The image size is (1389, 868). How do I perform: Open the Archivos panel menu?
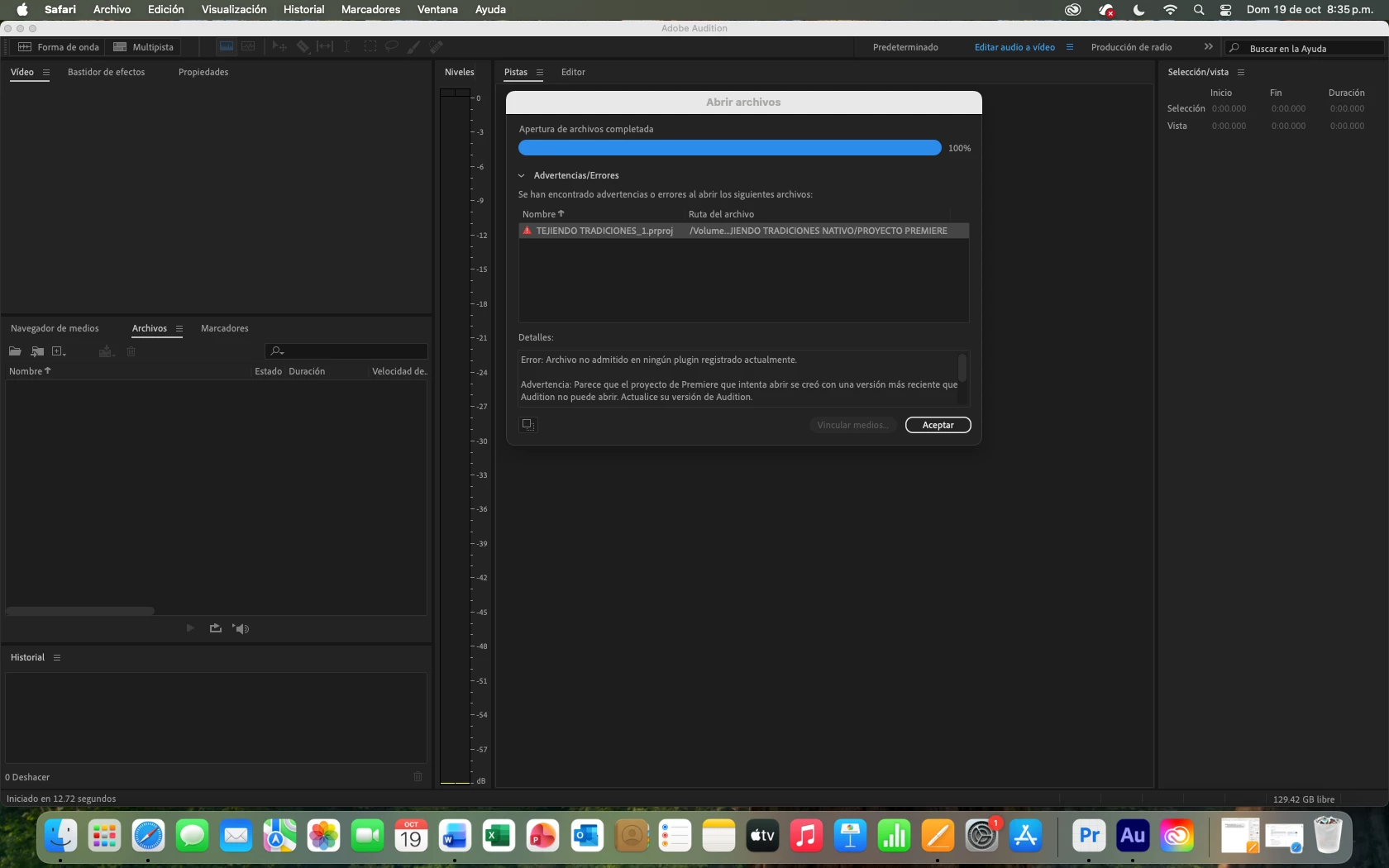click(x=179, y=329)
